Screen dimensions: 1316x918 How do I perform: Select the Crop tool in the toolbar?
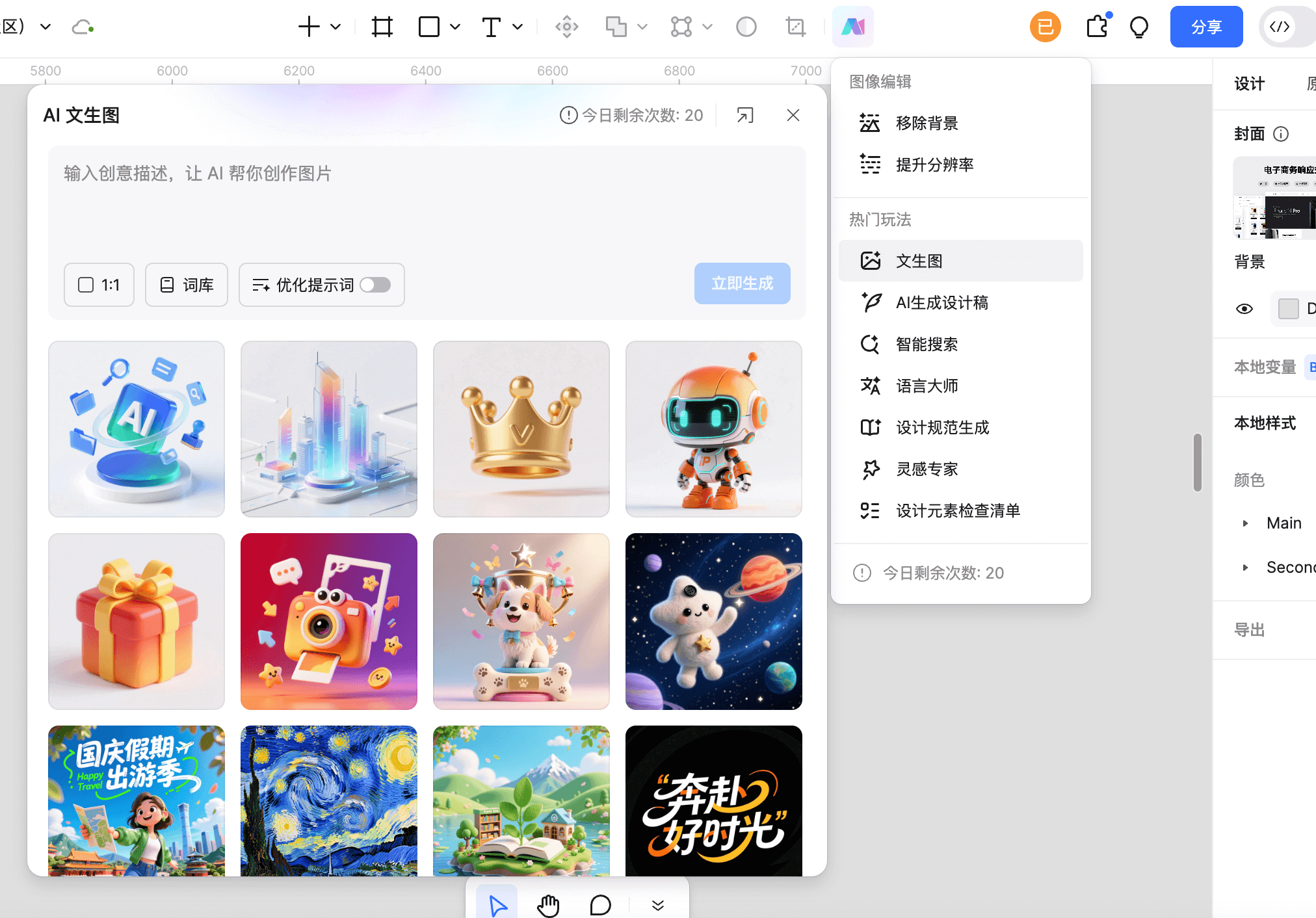pos(795,27)
